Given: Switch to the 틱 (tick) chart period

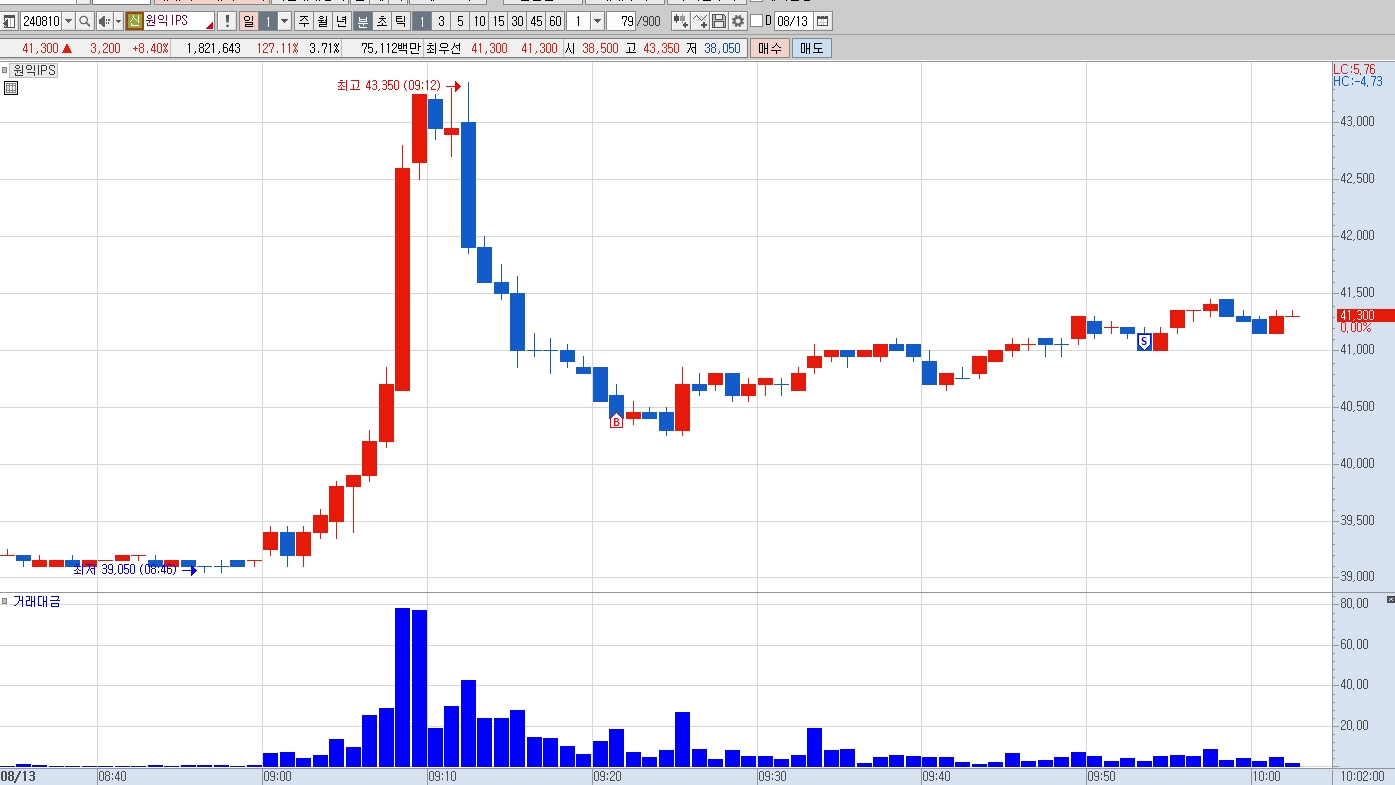Looking at the screenshot, I should pyautogui.click(x=400, y=21).
